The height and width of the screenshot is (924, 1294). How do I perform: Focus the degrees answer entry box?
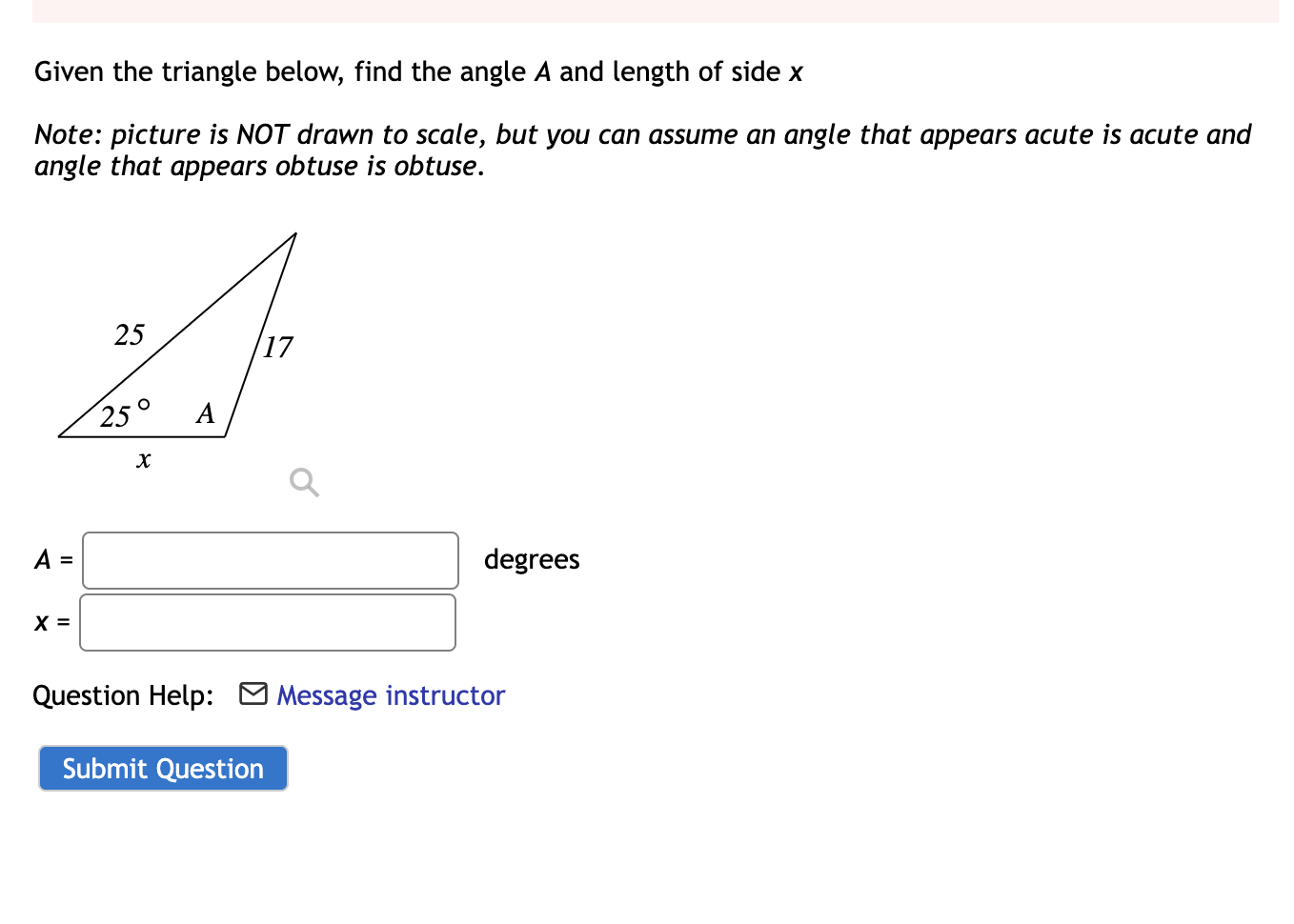click(x=270, y=560)
